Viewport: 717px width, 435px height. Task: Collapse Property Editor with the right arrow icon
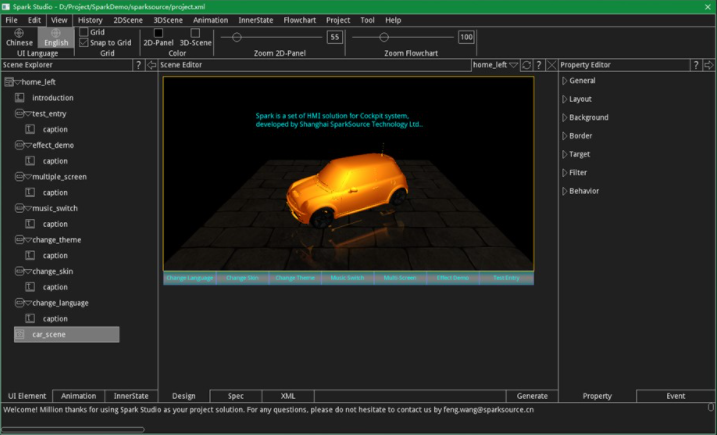tap(708, 65)
